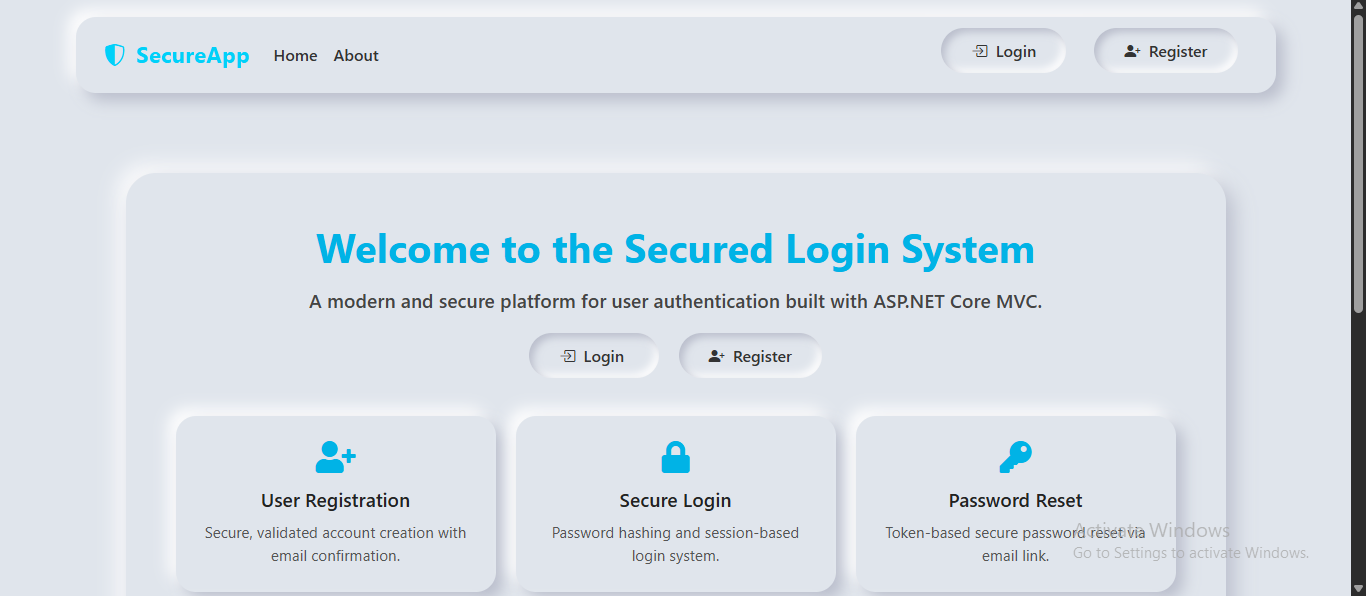This screenshot has width=1366, height=596.
Task: Select the Register button below the subtitle
Action: click(x=750, y=356)
